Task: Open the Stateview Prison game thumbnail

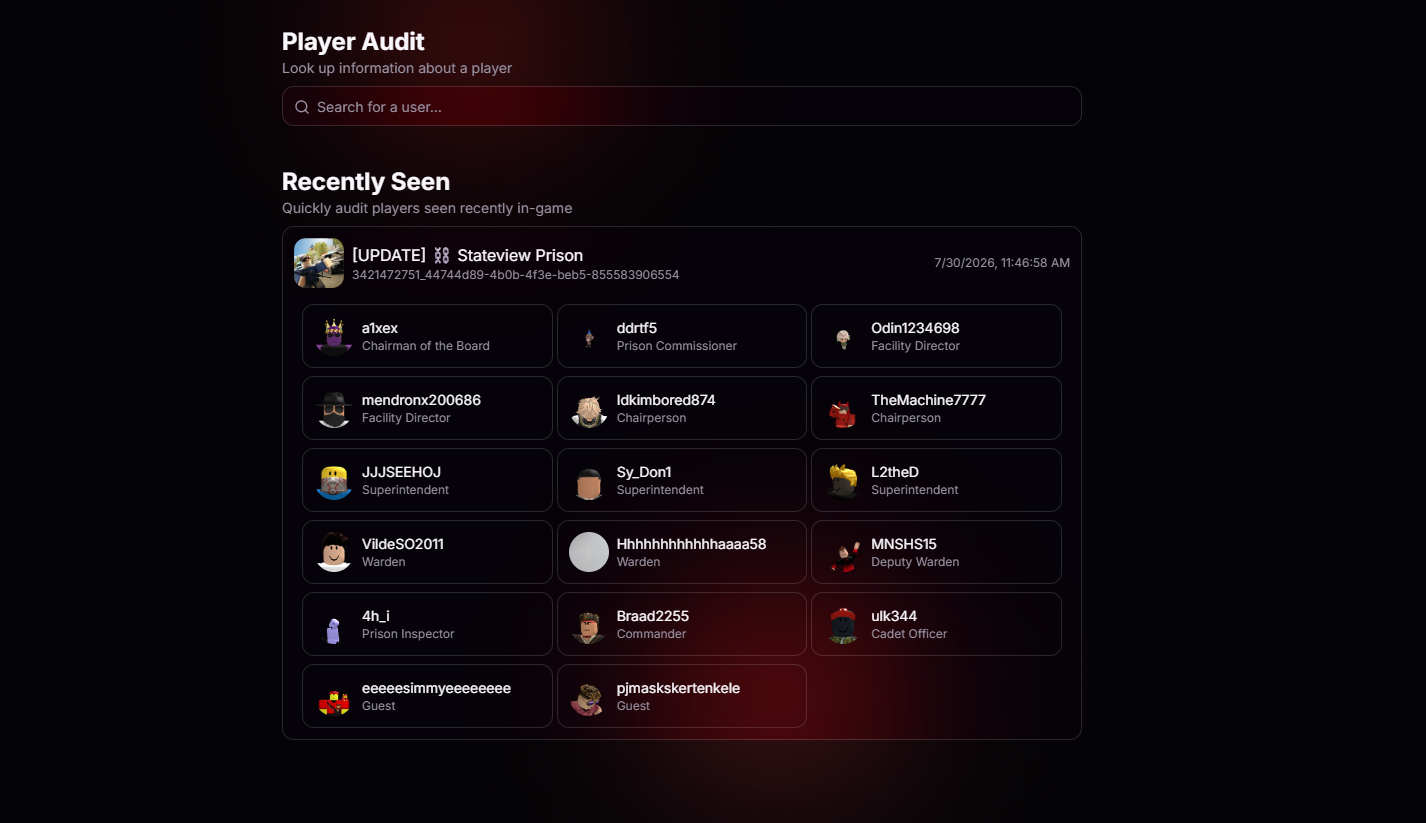Action: pyautogui.click(x=319, y=263)
